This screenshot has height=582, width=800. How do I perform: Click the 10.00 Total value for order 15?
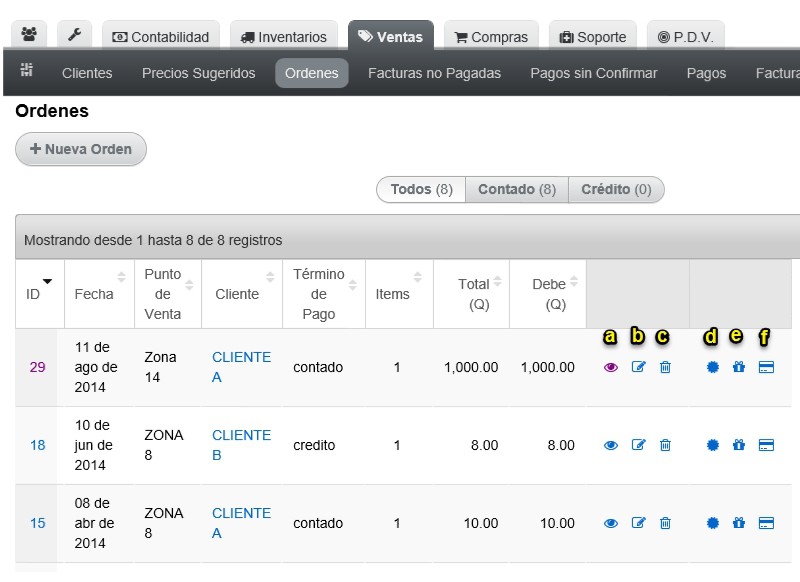click(x=481, y=523)
